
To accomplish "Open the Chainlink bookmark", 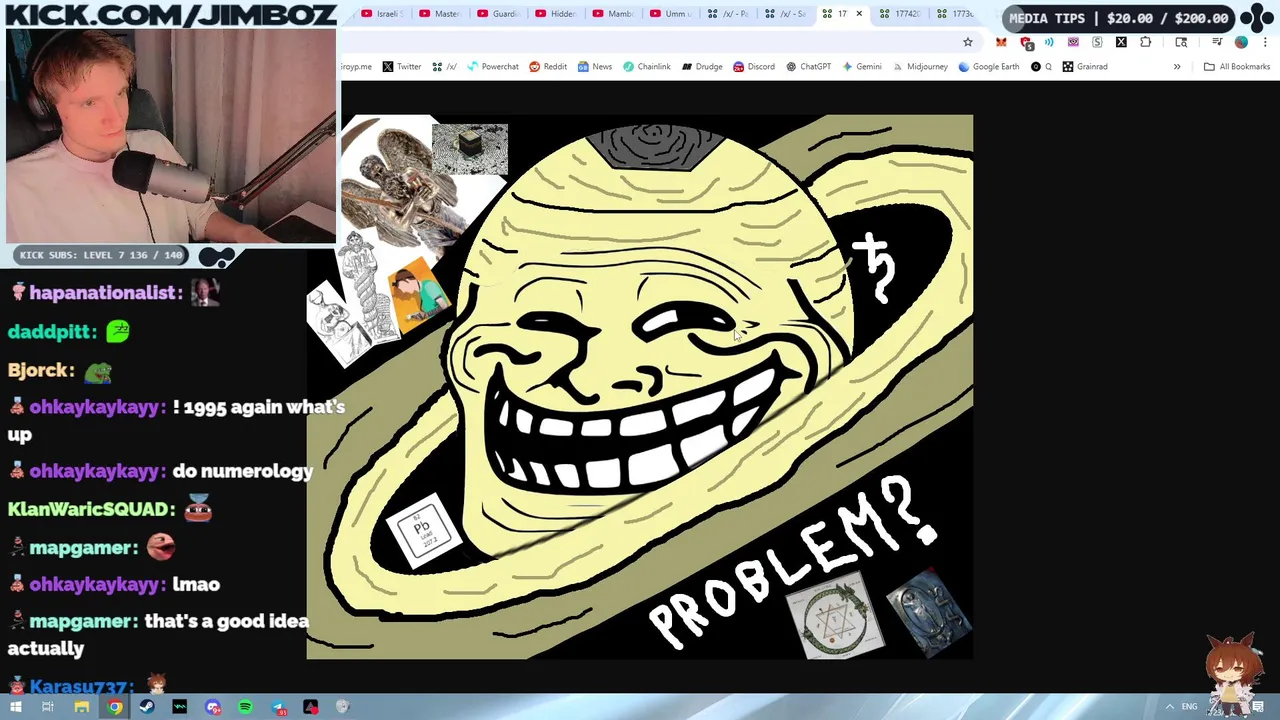I will [647, 67].
